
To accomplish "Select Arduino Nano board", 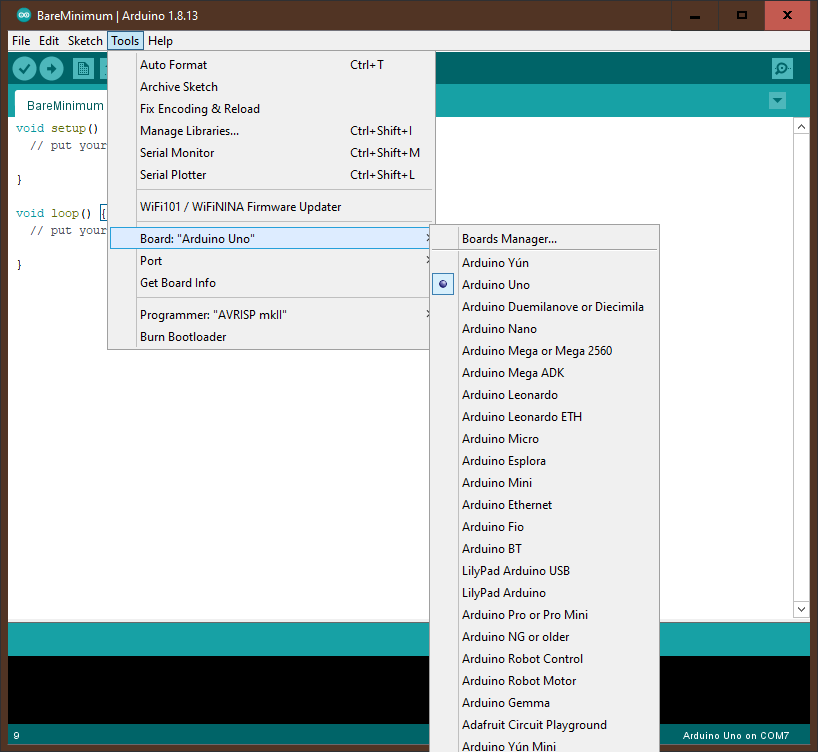I will pos(545,329).
